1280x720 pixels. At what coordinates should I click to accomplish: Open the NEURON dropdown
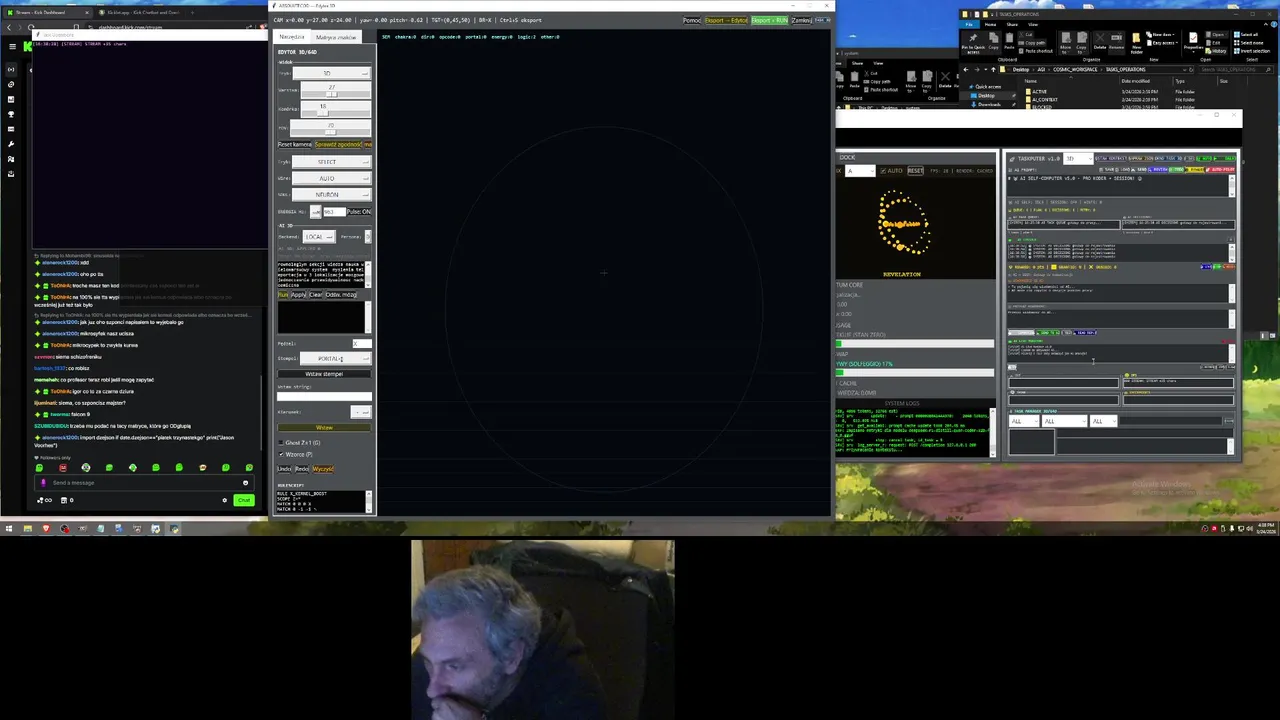331,194
